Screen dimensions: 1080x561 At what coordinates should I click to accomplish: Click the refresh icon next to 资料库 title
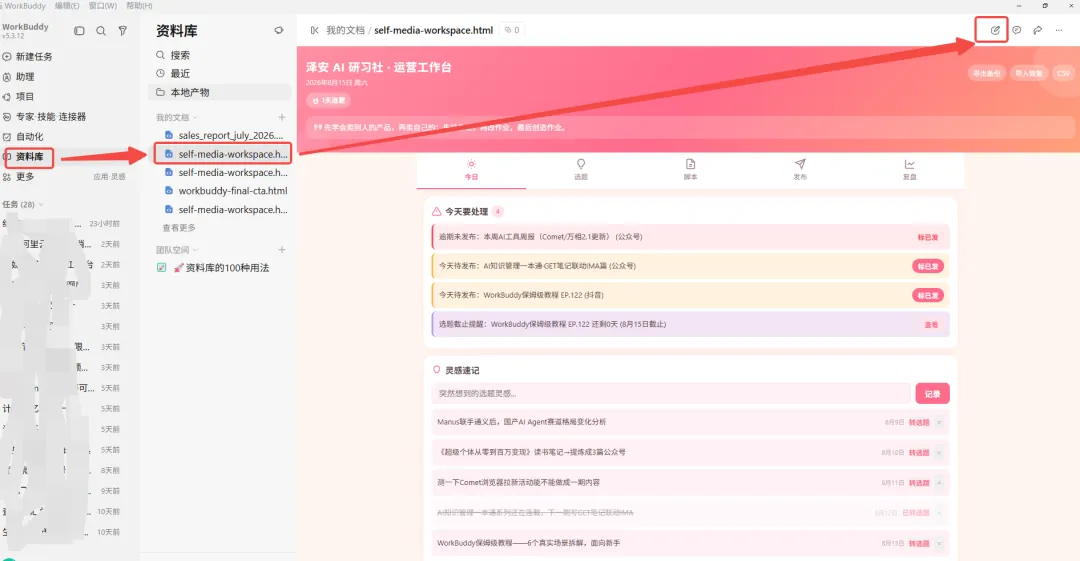point(278,30)
